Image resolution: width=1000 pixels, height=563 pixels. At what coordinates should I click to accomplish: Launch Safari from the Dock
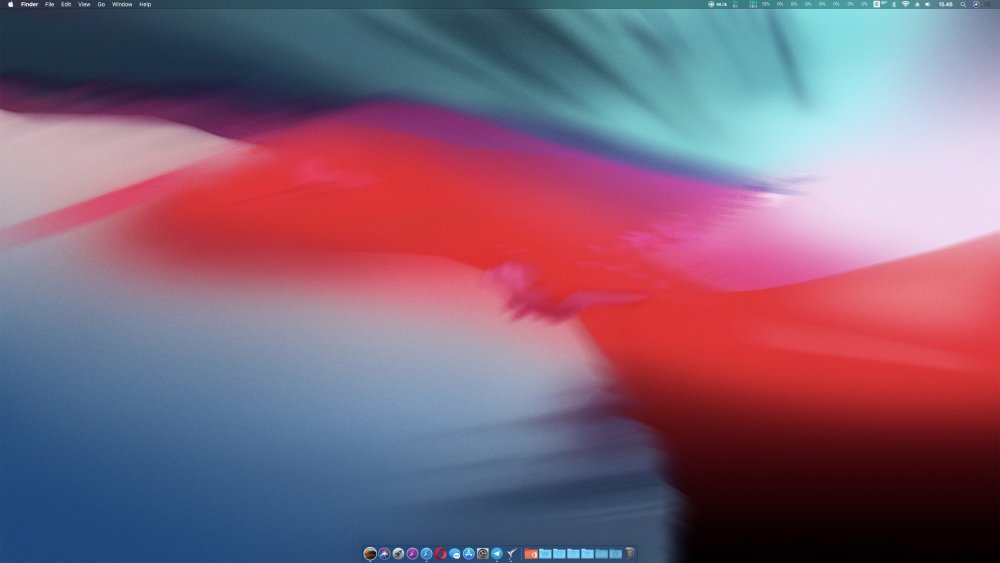(x=426, y=553)
